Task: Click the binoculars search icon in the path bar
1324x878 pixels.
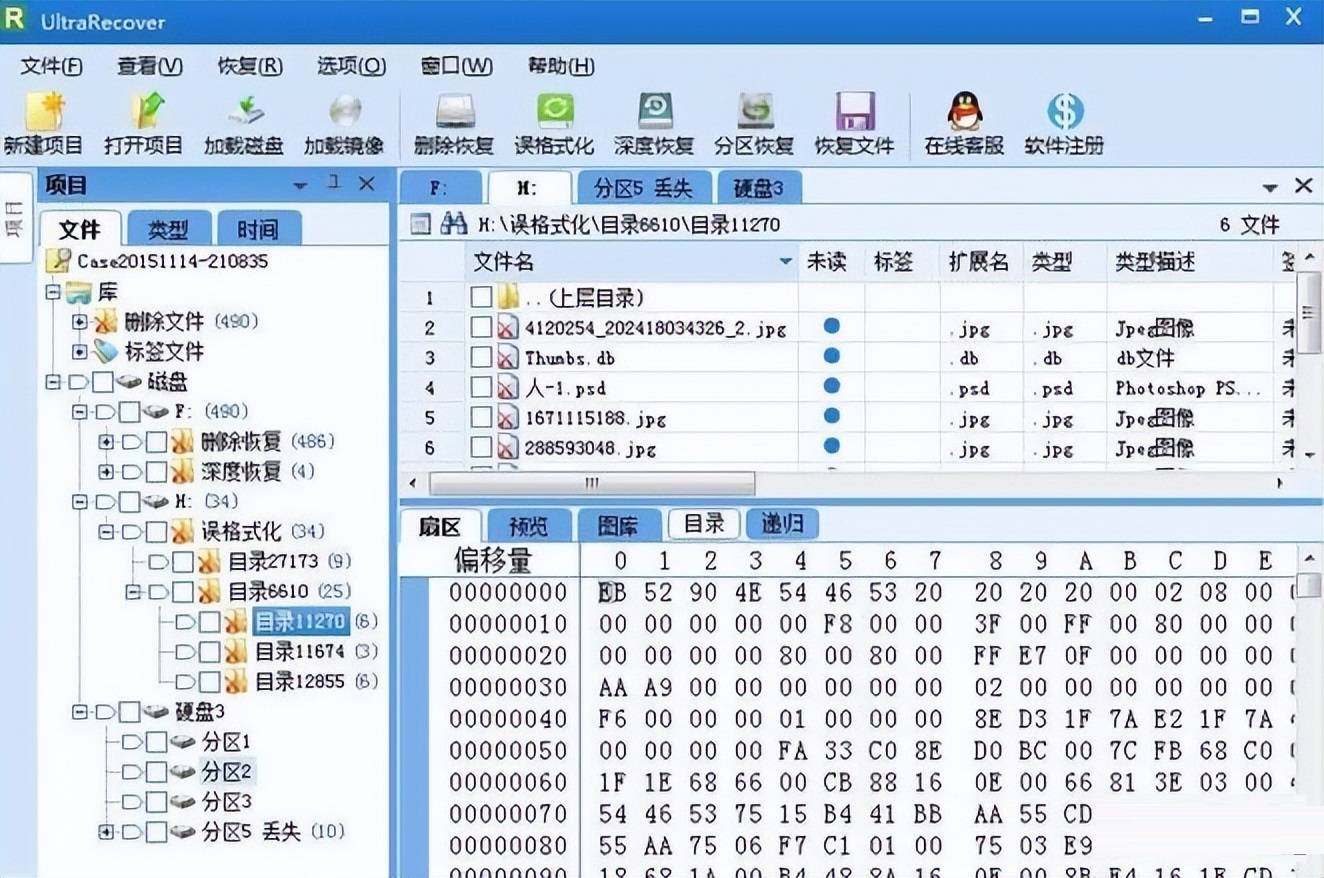Action: pos(454,224)
